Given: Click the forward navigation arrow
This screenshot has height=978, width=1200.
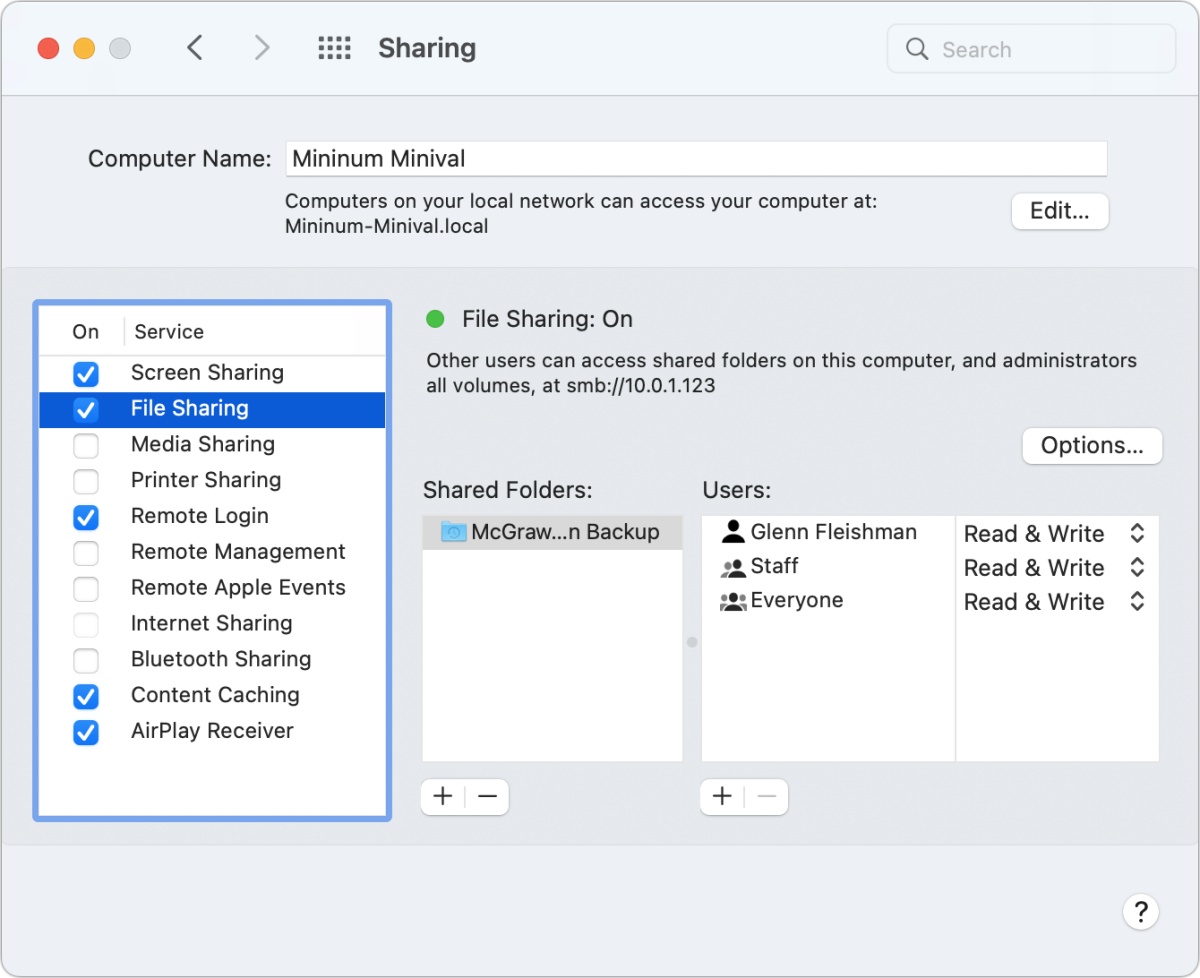Looking at the screenshot, I should click(x=261, y=47).
